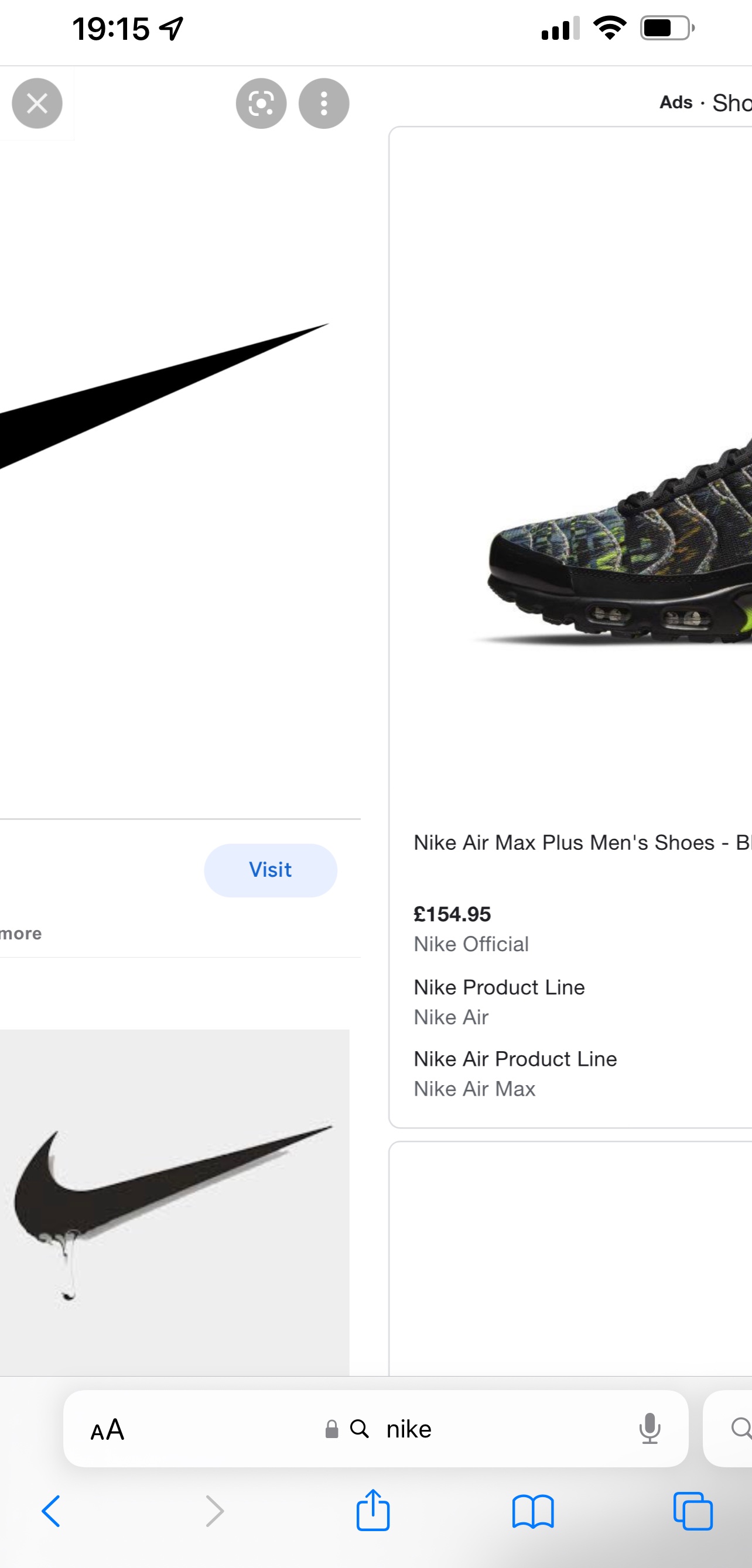Tap the clock in the status bar
The image size is (752, 1568).
(x=111, y=29)
